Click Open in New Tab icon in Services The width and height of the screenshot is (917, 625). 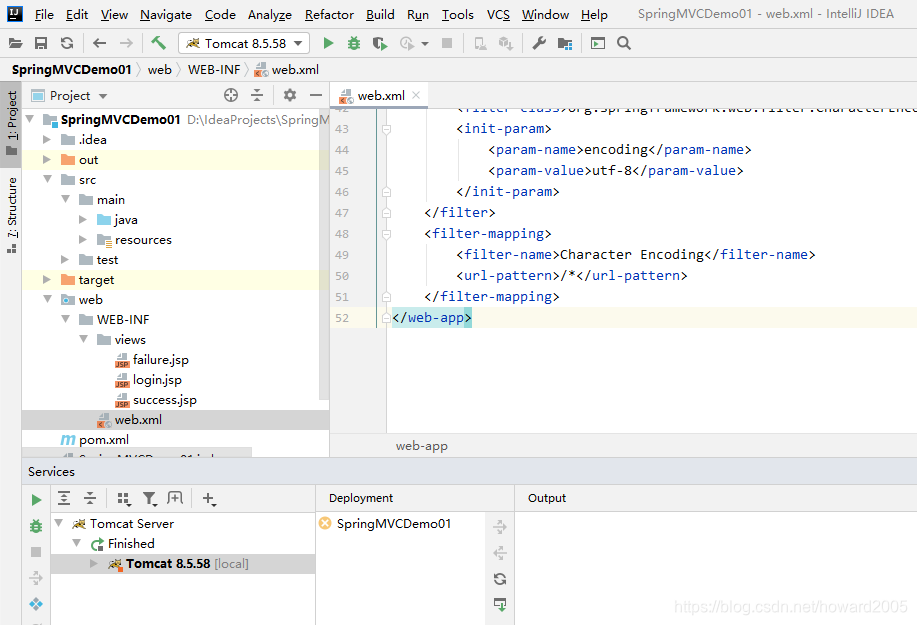tap(175, 498)
